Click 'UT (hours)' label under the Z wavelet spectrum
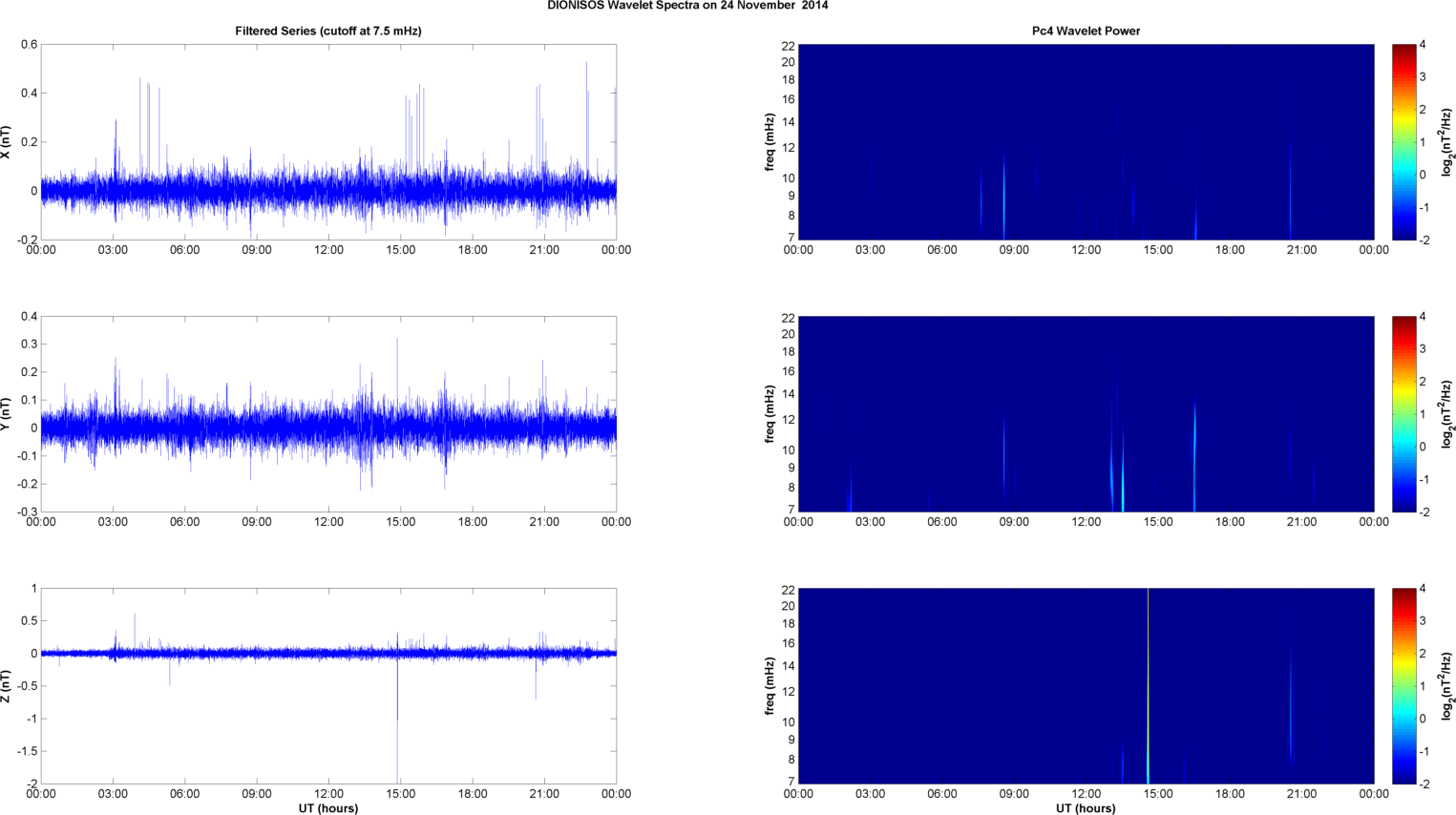This screenshot has width=1456, height=815. click(1086, 808)
